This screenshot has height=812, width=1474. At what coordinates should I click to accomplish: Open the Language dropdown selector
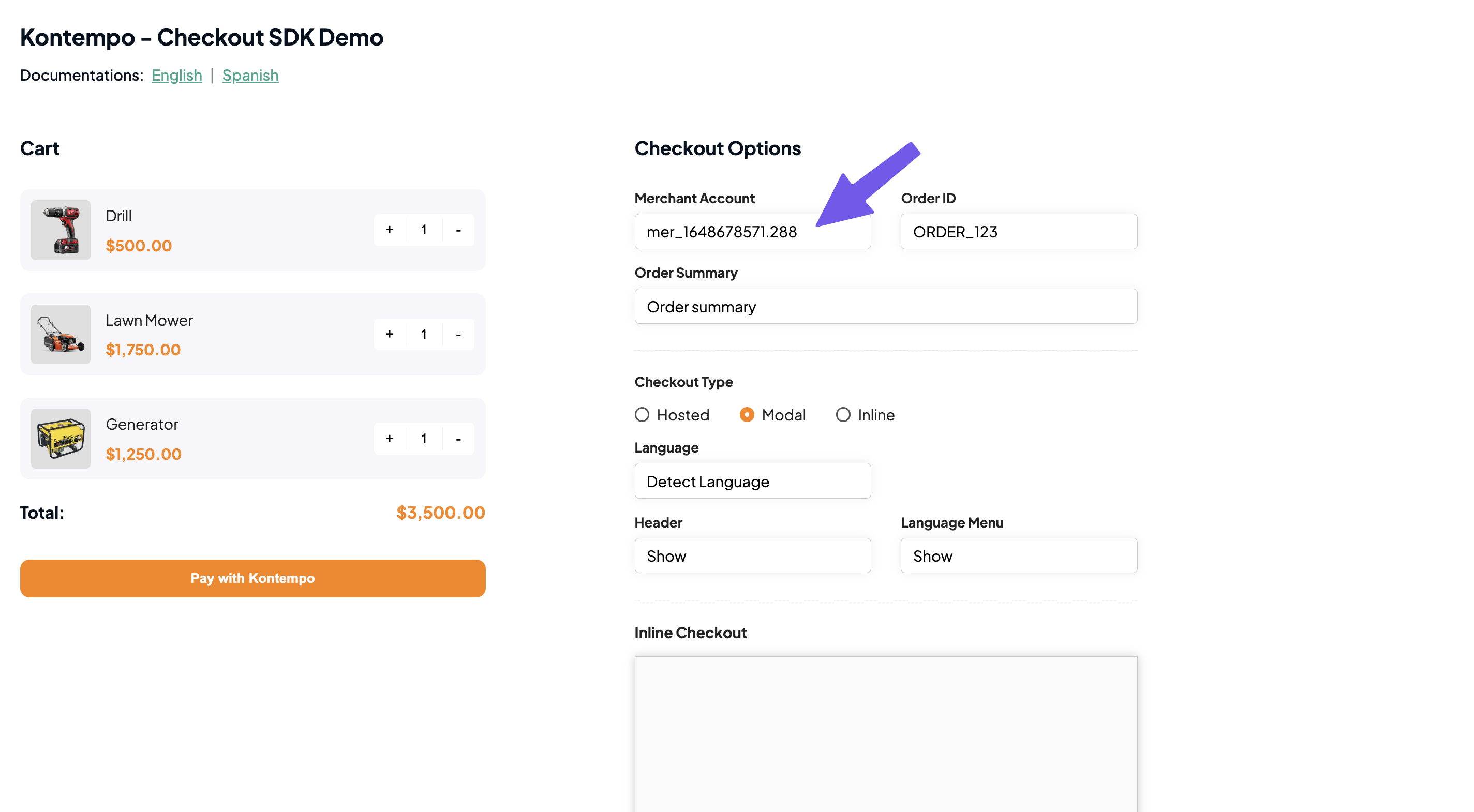[x=753, y=481]
